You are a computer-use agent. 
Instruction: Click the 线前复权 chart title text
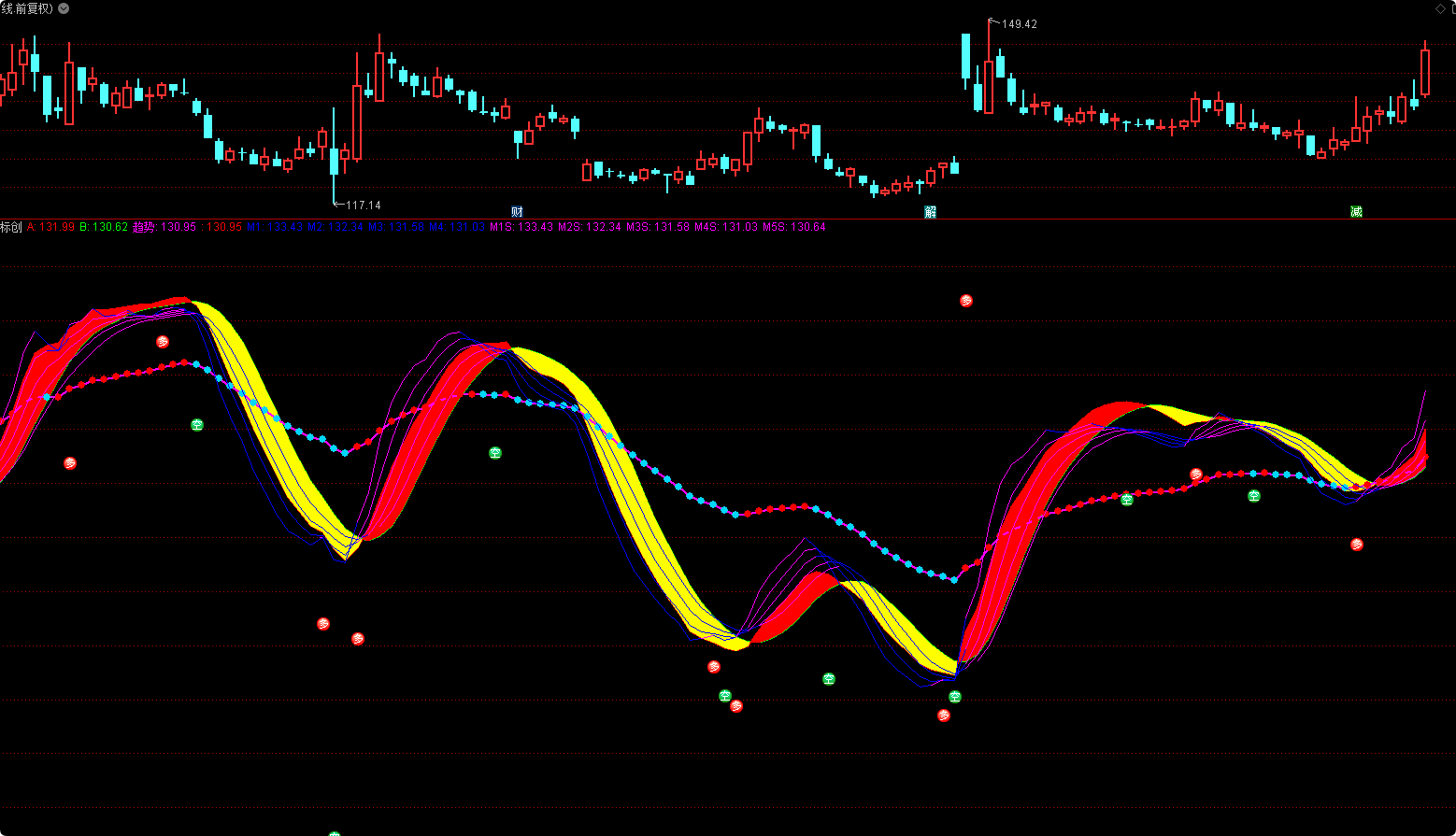tap(27, 8)
